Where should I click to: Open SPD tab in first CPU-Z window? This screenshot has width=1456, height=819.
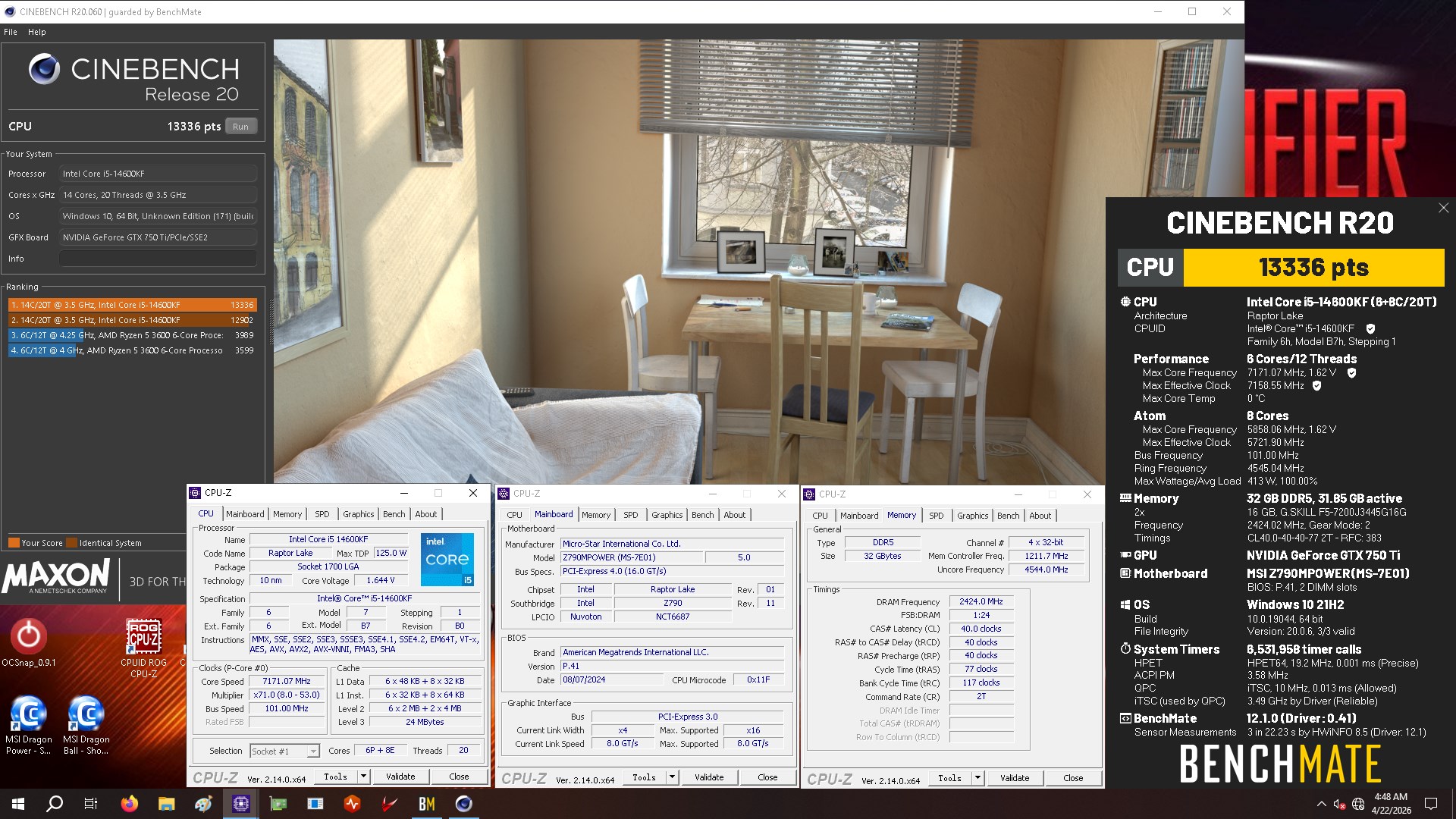pos(322,514)
